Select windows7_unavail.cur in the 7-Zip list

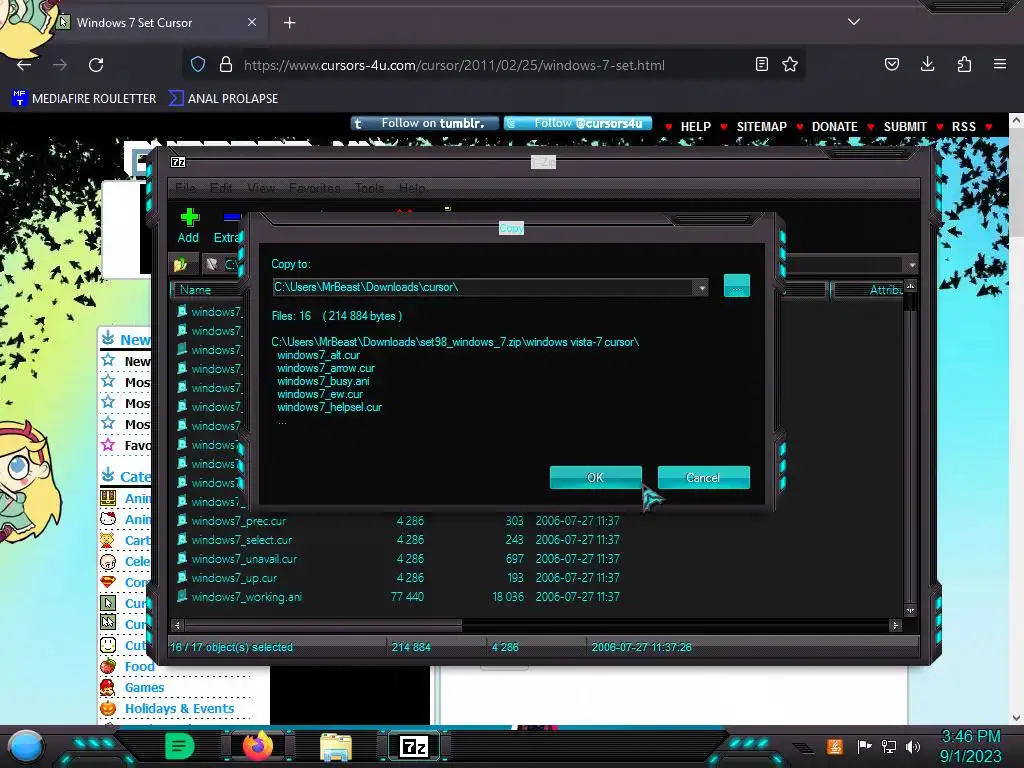(244, 559)
